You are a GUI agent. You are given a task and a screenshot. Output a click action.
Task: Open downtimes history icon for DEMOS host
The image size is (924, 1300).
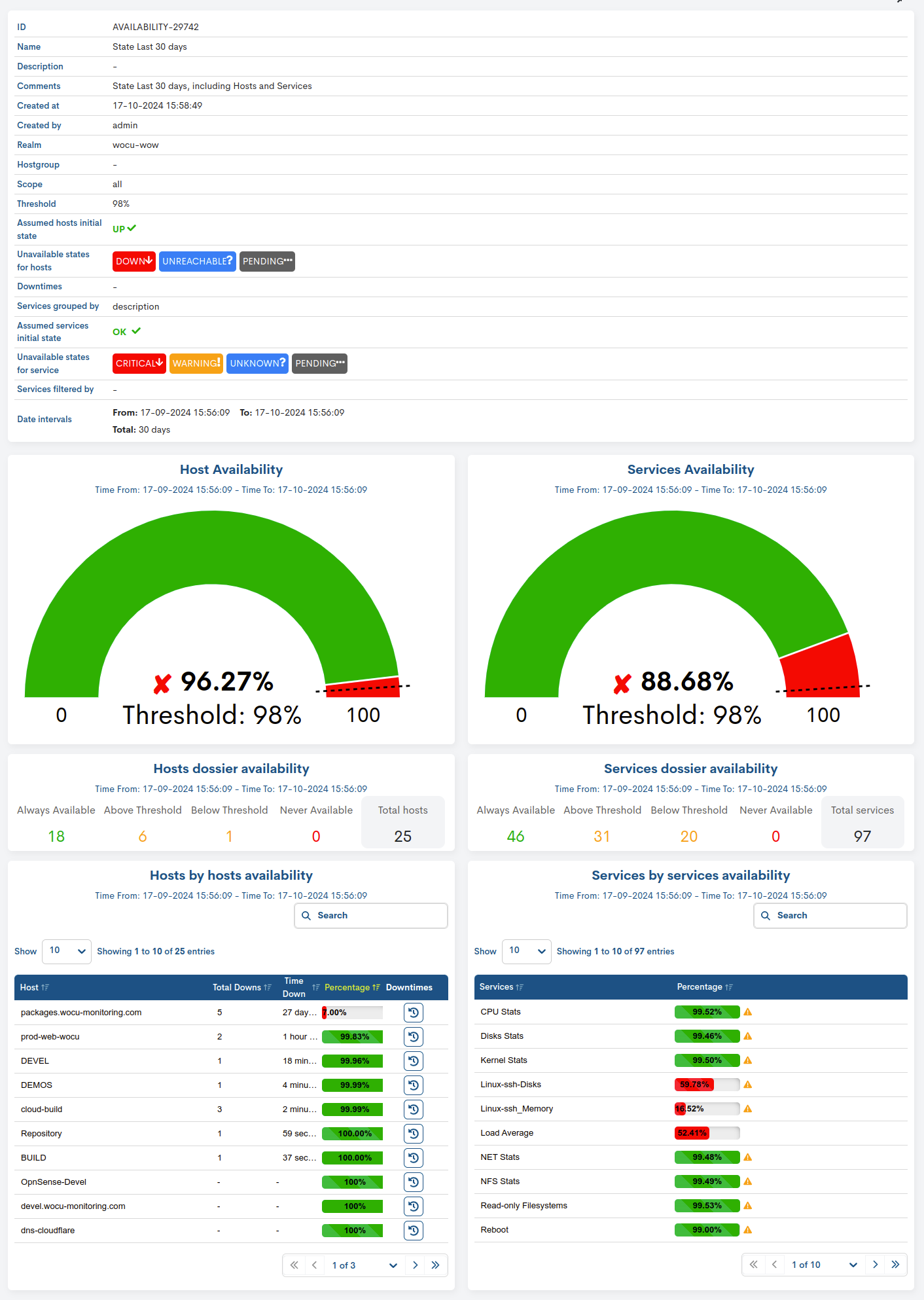[414, 1085]
